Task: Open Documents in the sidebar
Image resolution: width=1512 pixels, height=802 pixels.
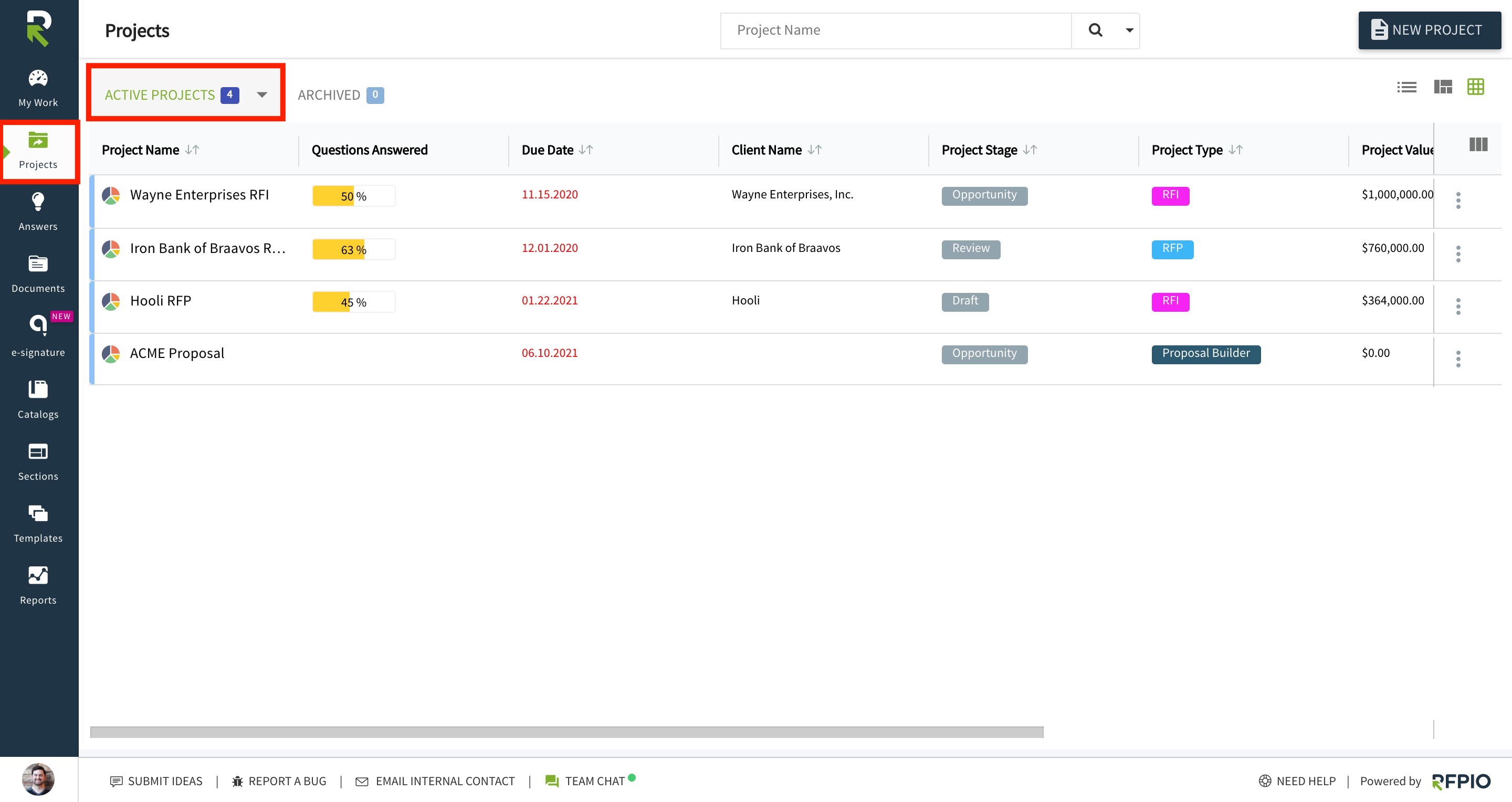Action: [x=38, y=274]
